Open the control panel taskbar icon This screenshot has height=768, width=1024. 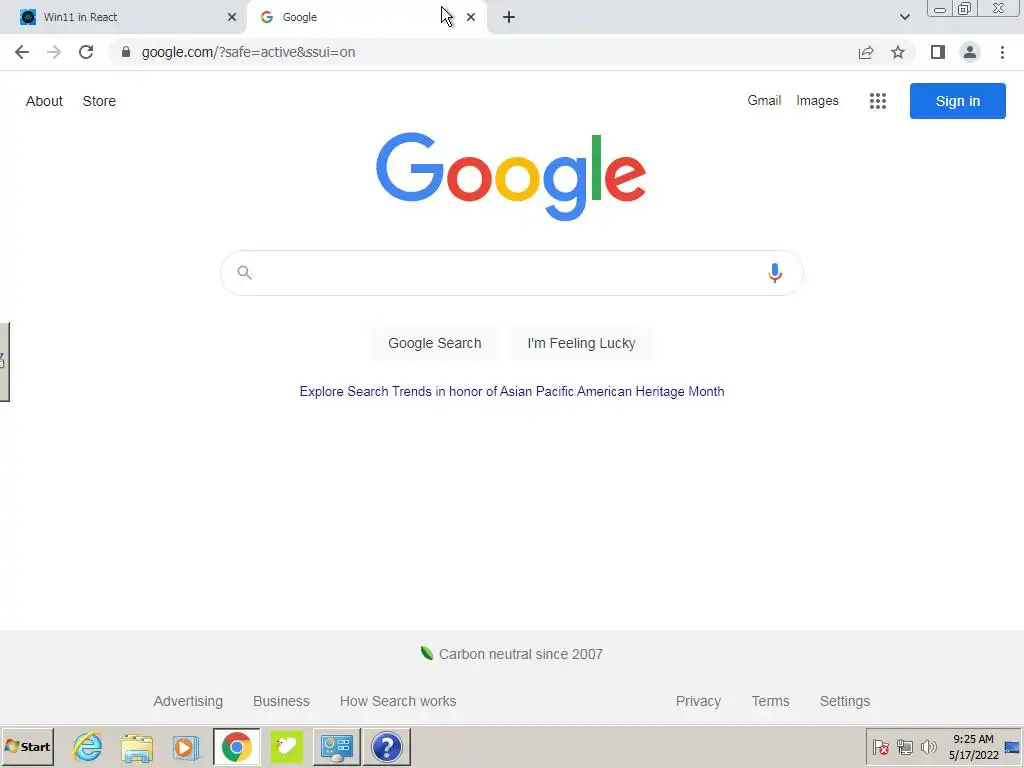click(x=336, y=746)
